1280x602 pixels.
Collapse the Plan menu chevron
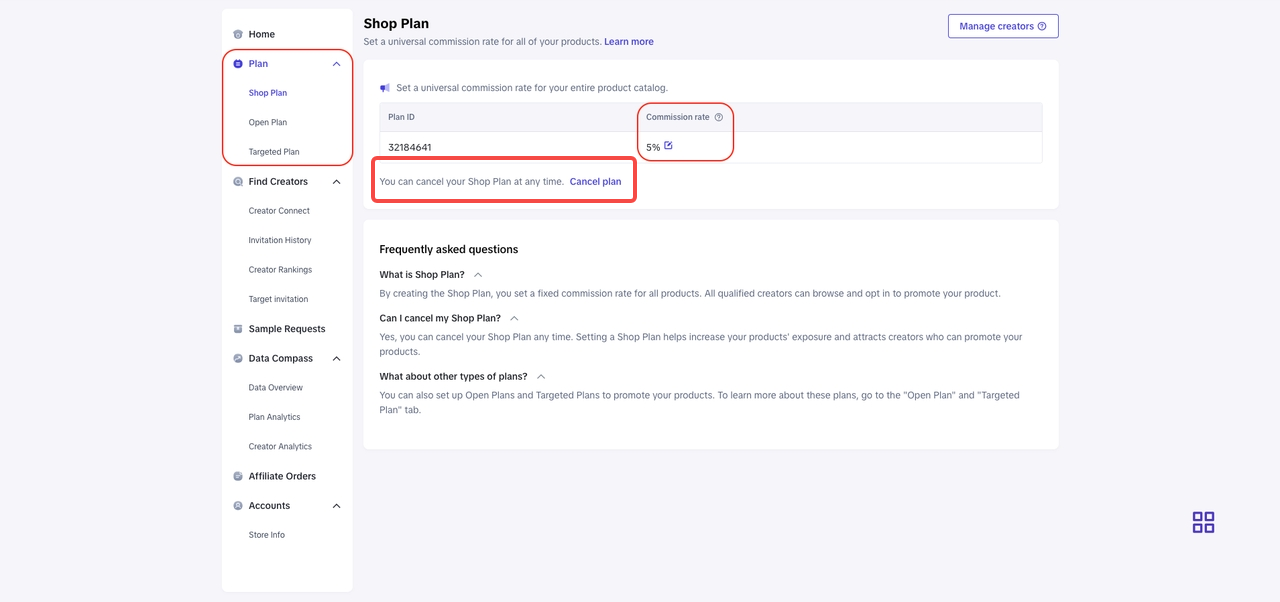336,64
